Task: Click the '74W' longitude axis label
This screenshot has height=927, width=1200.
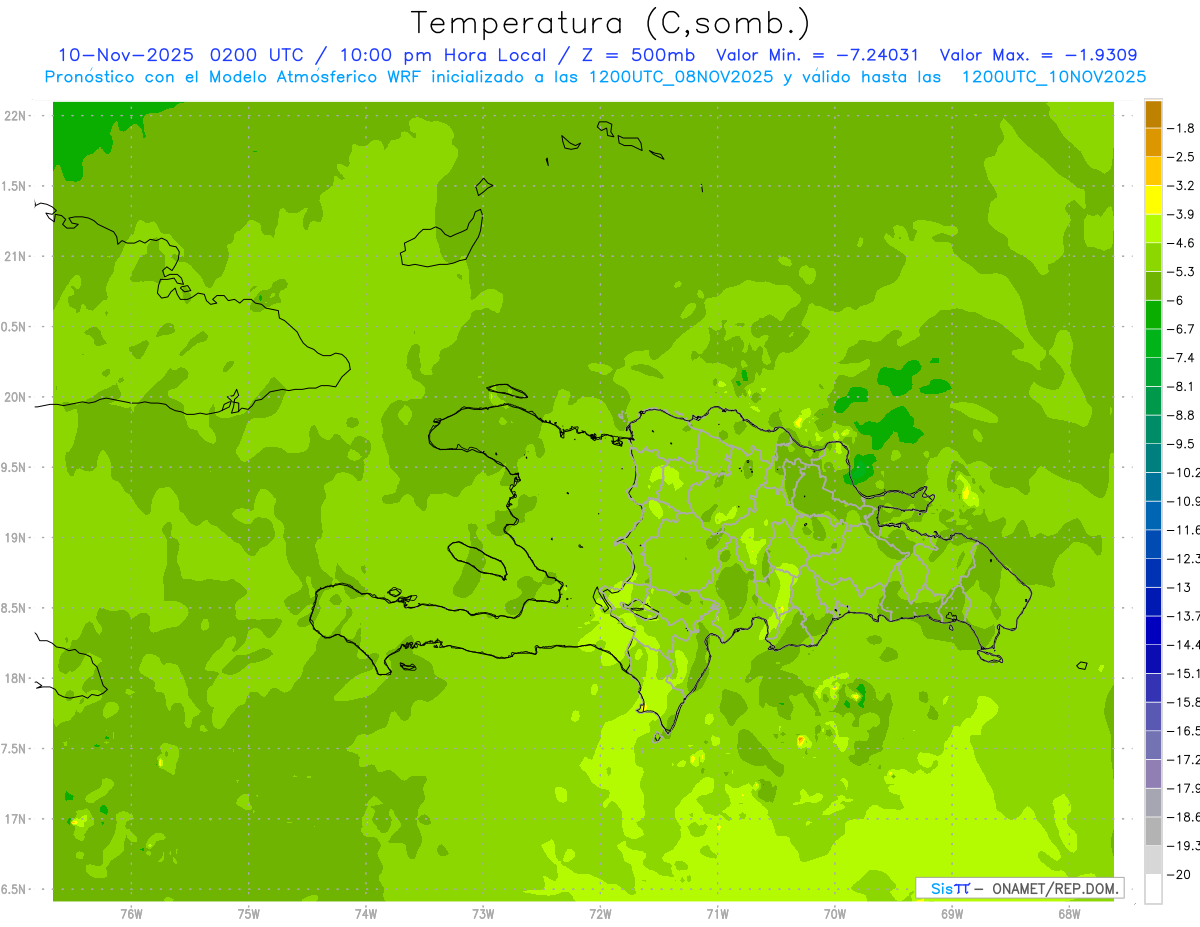Action: [x=366, y=913]
